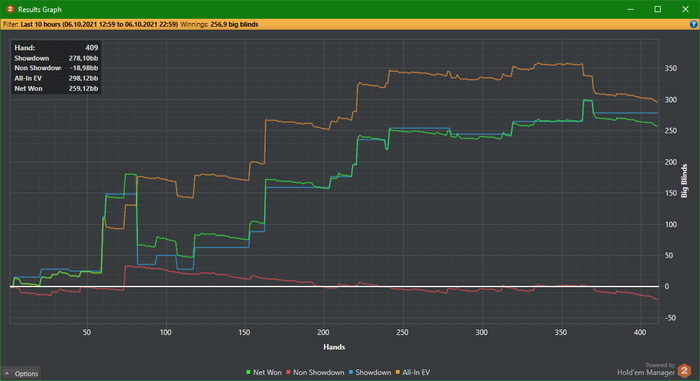
Task: Click the y-axis tick label '350'
Action: (671, 68)
